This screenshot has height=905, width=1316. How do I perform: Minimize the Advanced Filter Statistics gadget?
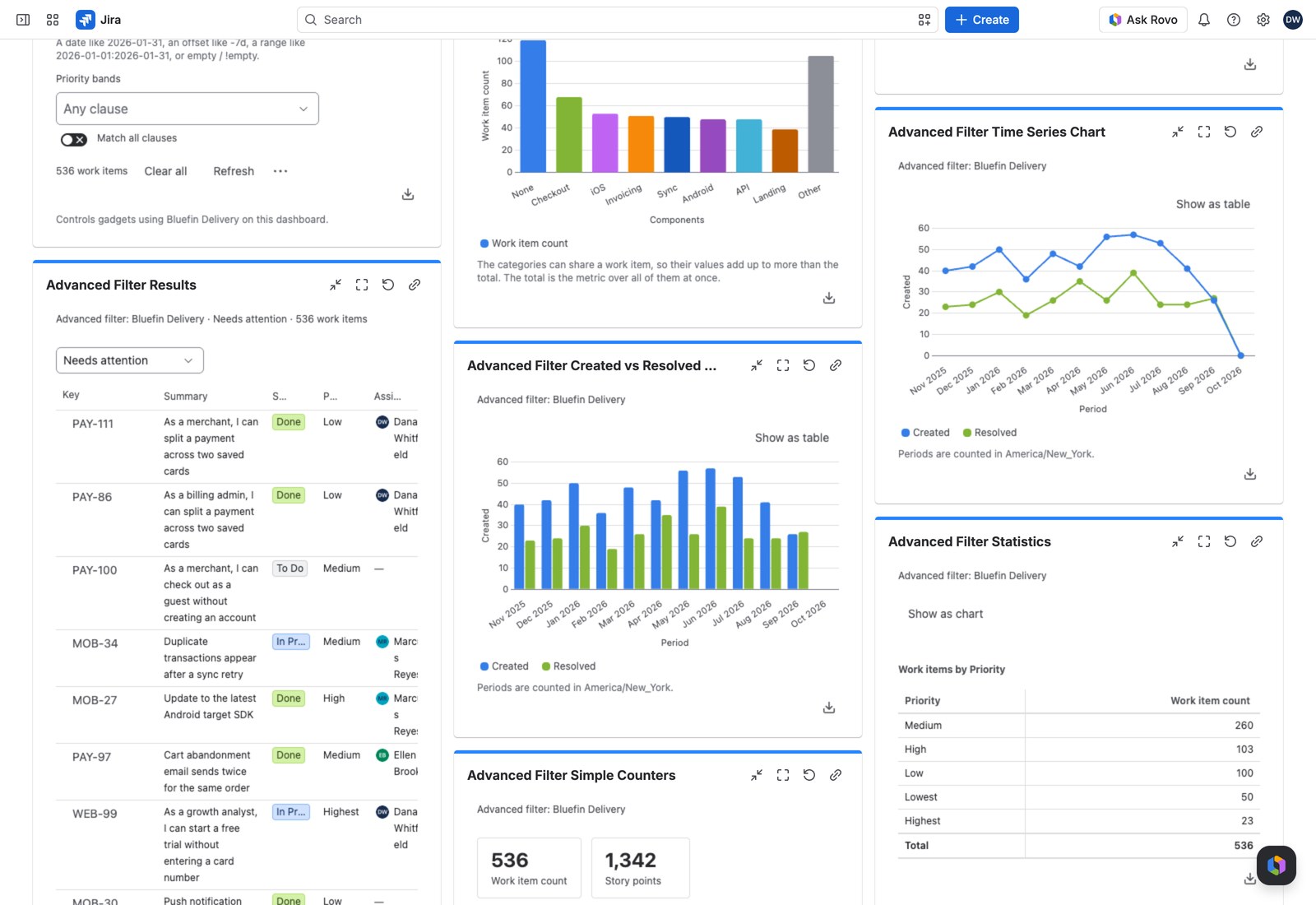click(x=1178, y=541)
